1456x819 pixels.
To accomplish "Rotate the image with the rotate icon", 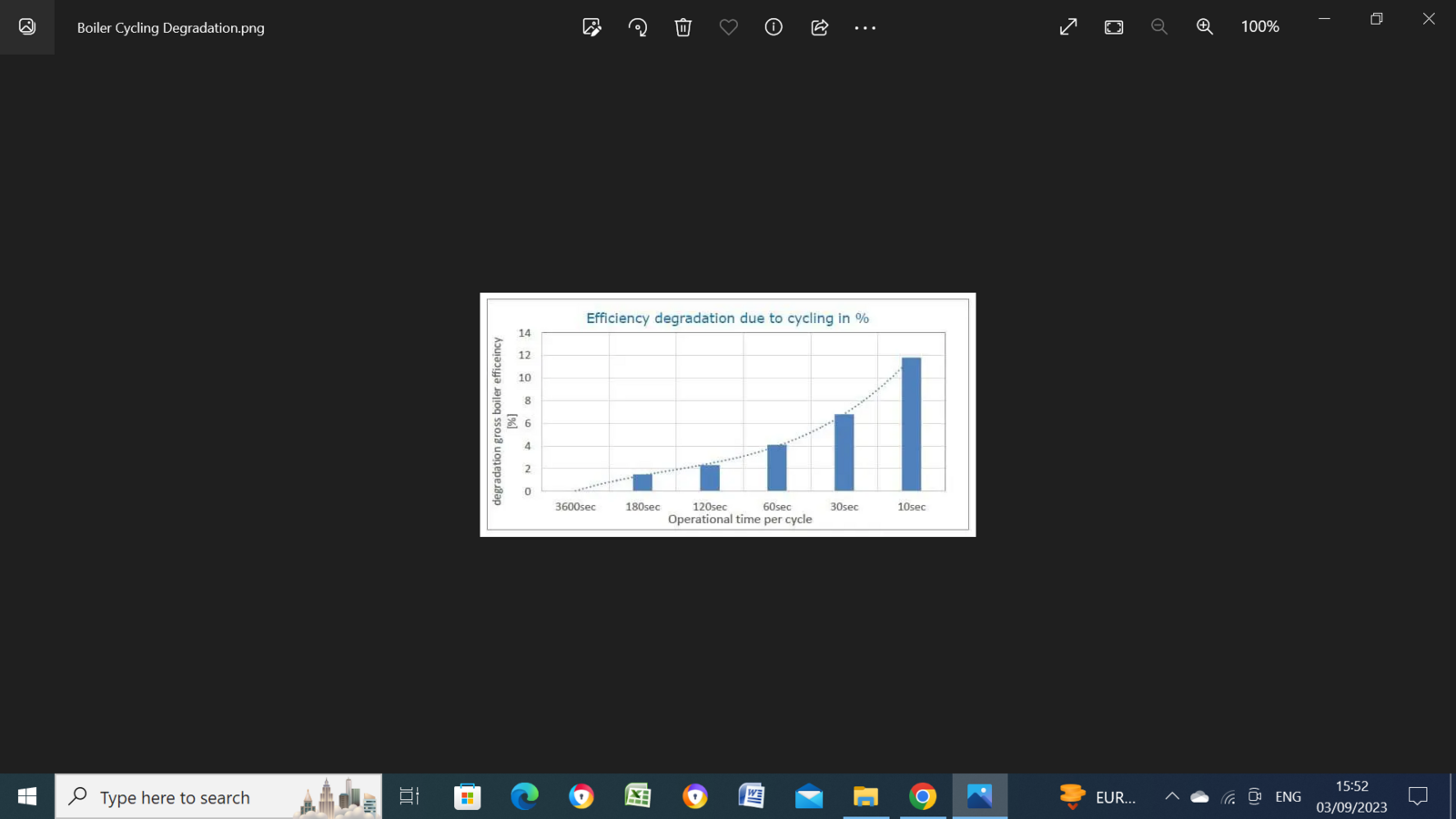I will point(638,27).
